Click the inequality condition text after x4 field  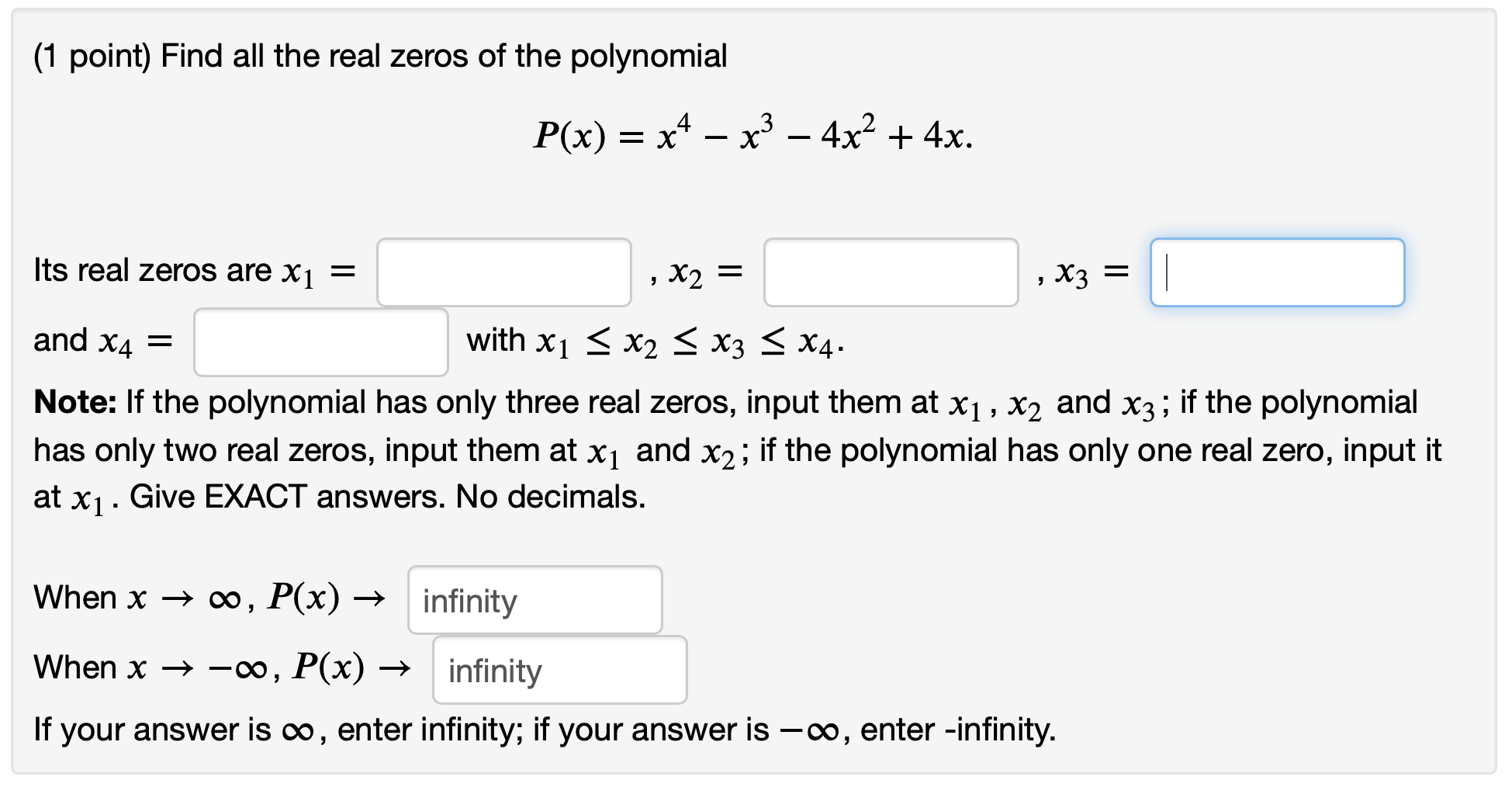click(654, 338)
